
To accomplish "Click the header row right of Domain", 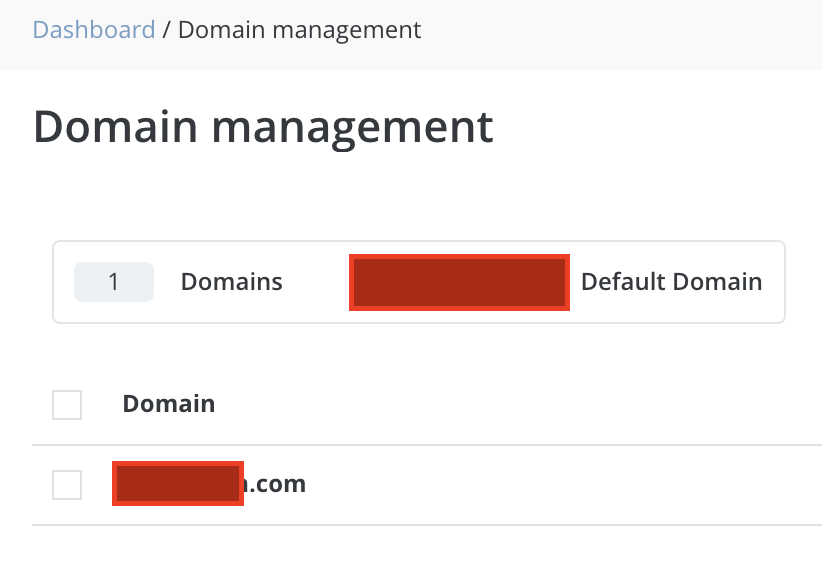I will [x=520, y=405].
